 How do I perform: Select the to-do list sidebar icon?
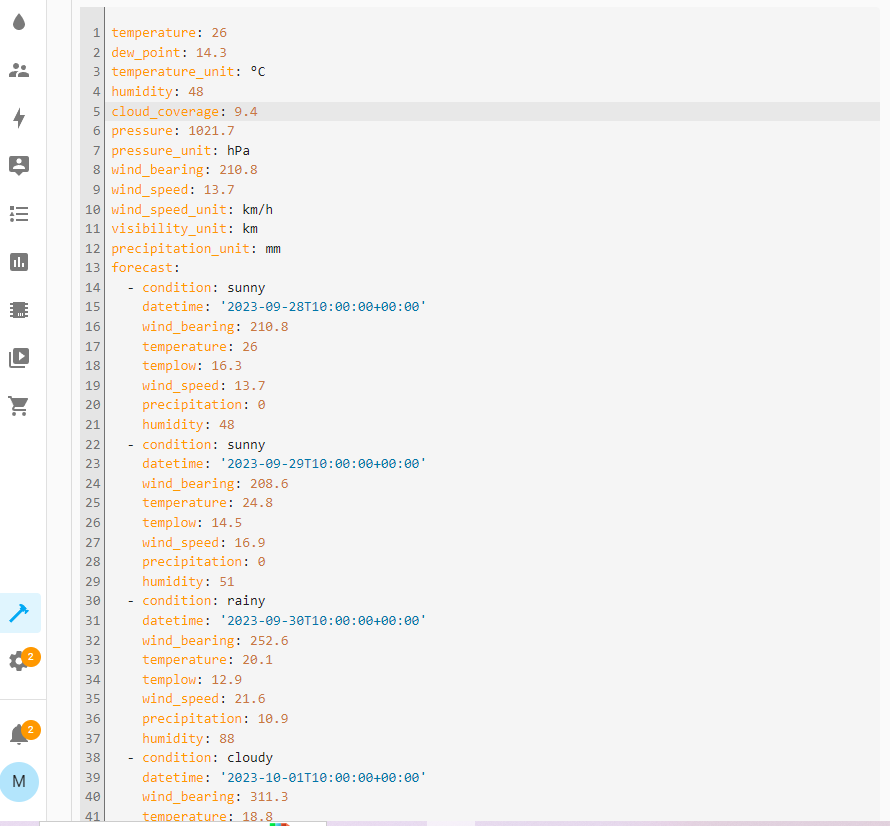point(19,214)
